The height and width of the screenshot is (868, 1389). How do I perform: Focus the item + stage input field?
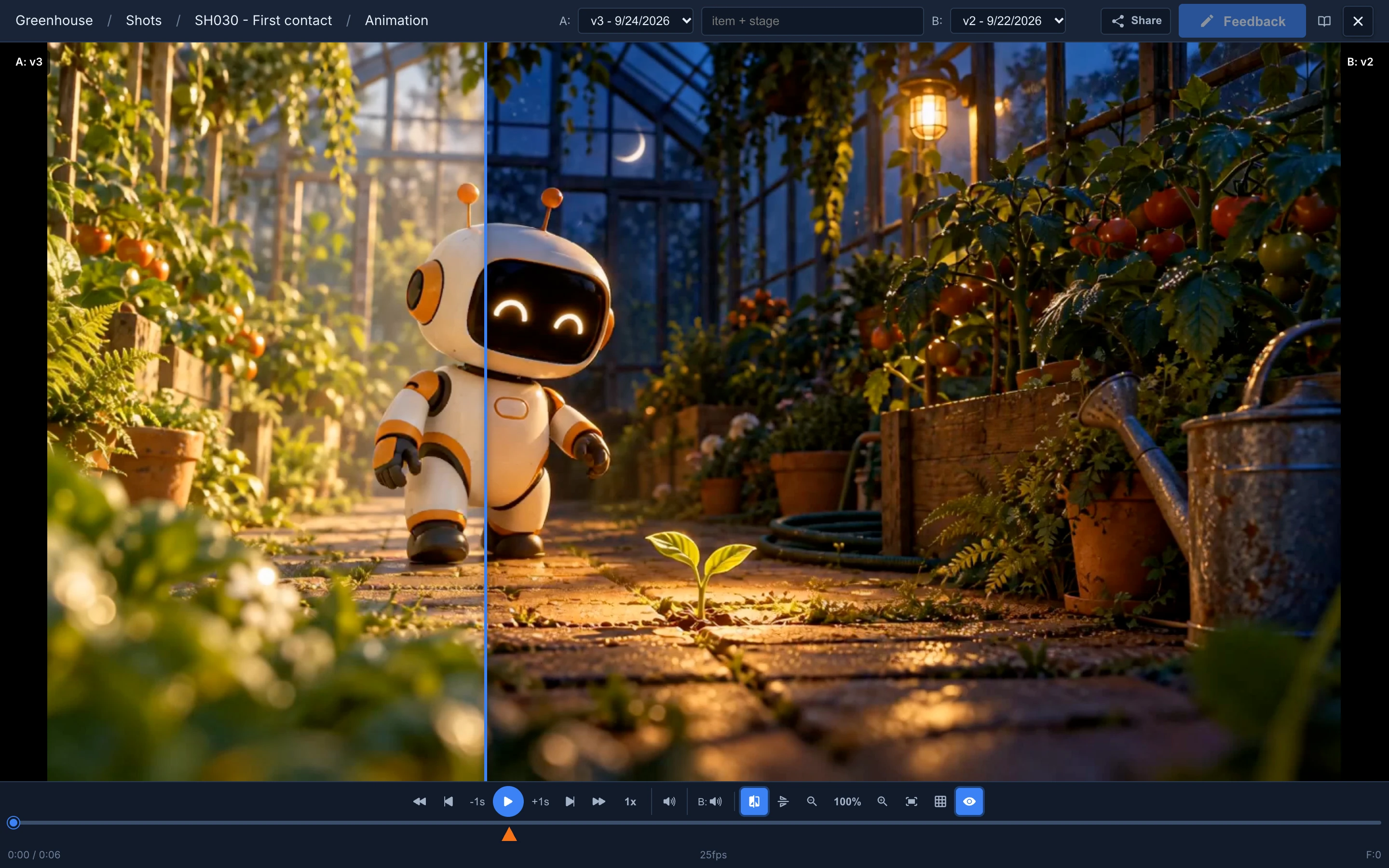812,21
